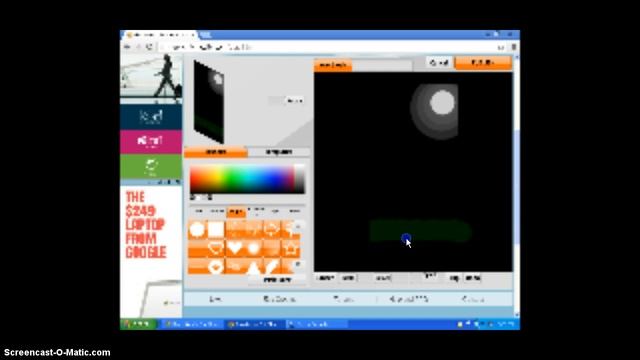Click the large orange button top right
This screenshot has height=360, width=640.
pyautogui.click(x=483, y=62)
